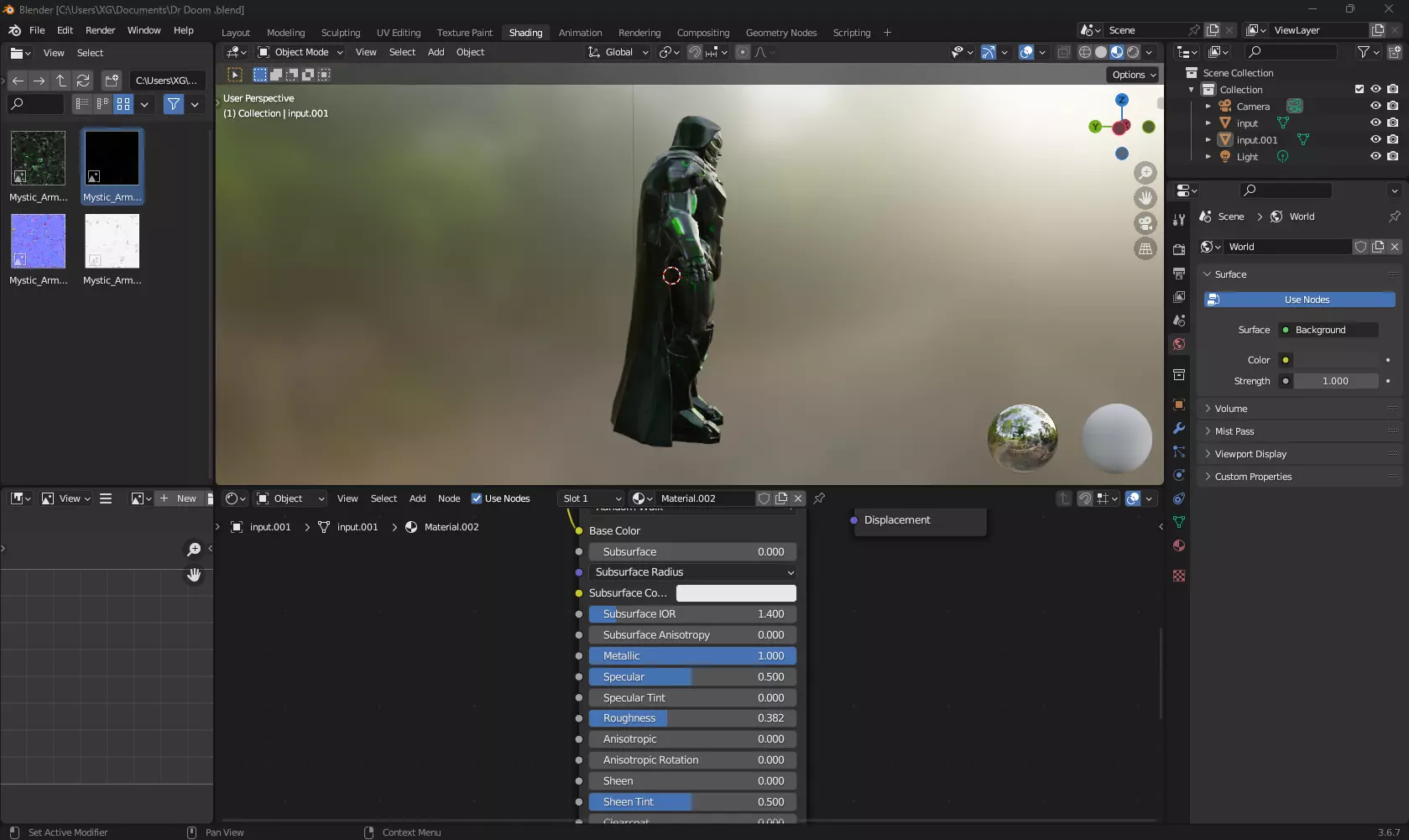Open the Output properties tab

pos(1179,274)
